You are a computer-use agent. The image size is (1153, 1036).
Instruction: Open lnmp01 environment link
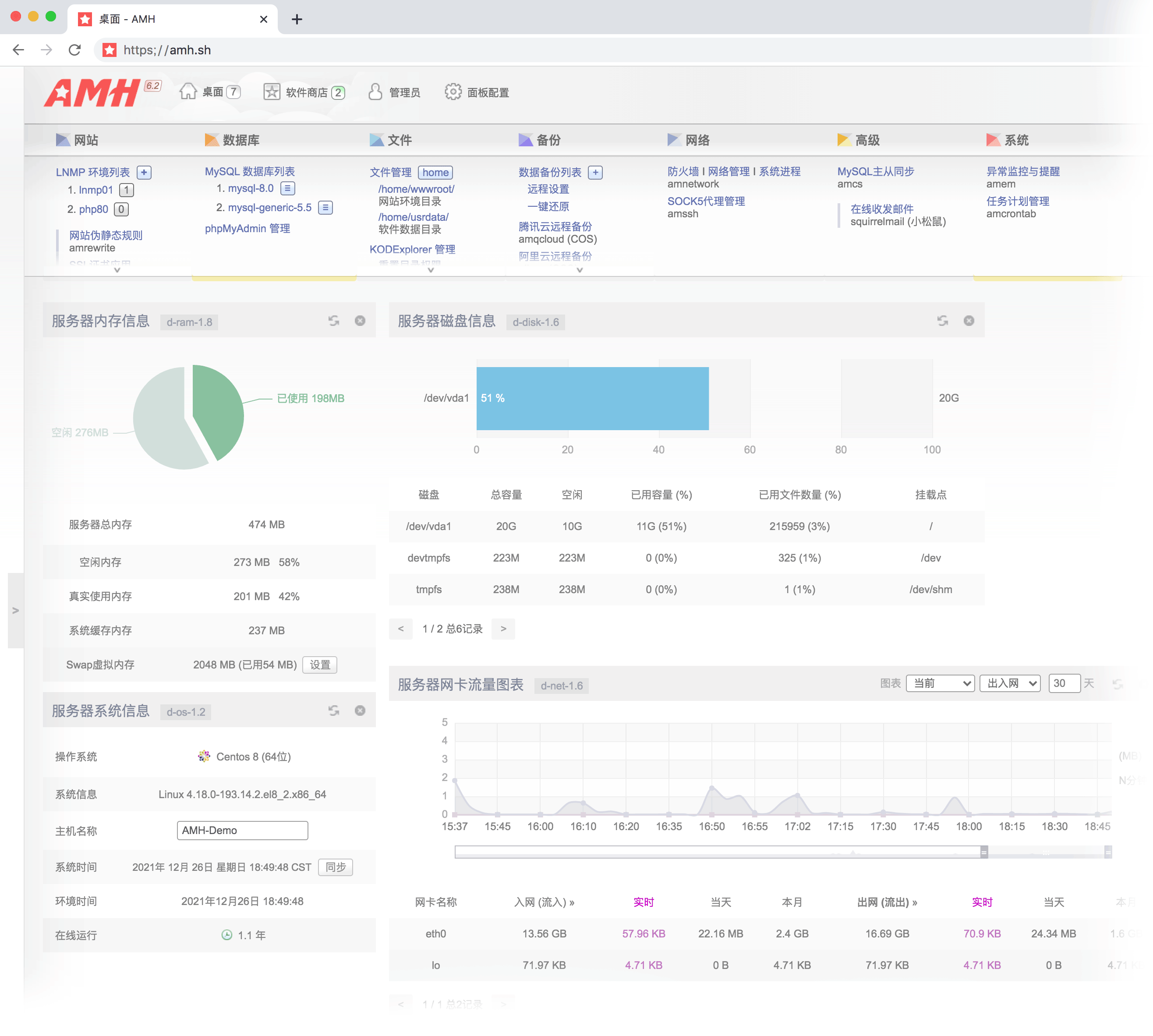(x=95, y=190)
